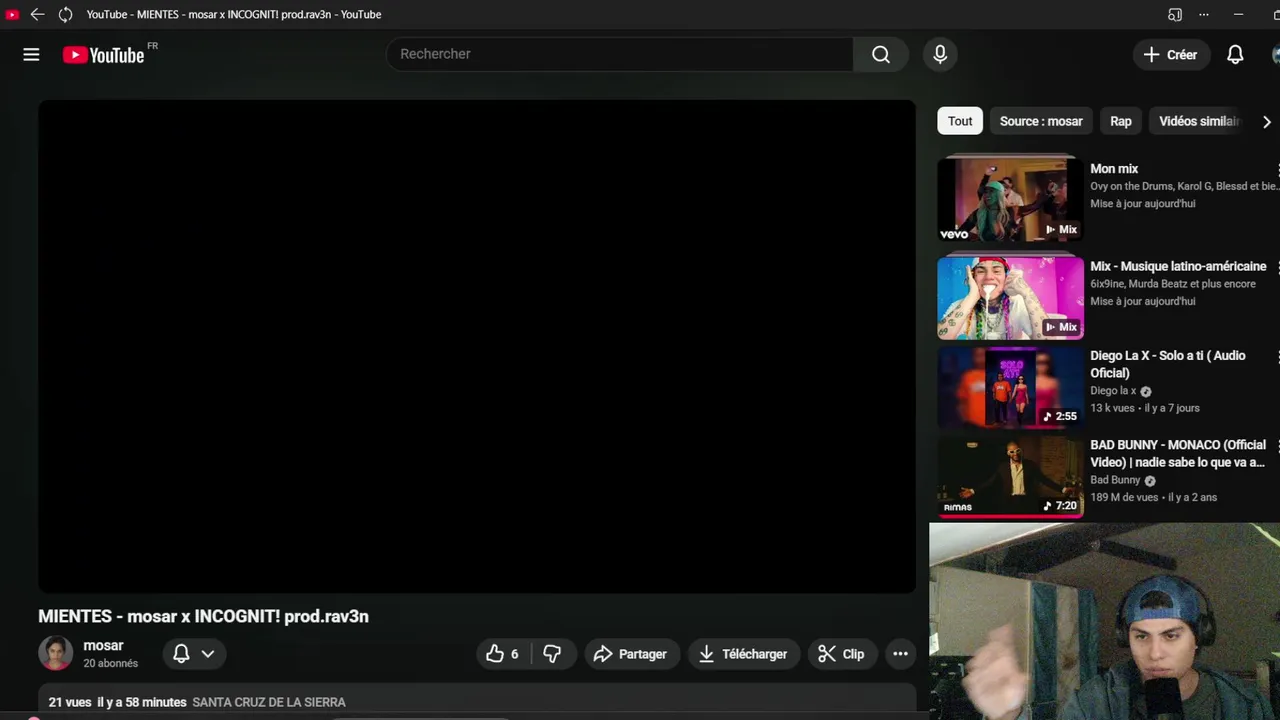Click the 20 abonnés text
This screenshot has height=720, width=1280.
coord(110,663)
